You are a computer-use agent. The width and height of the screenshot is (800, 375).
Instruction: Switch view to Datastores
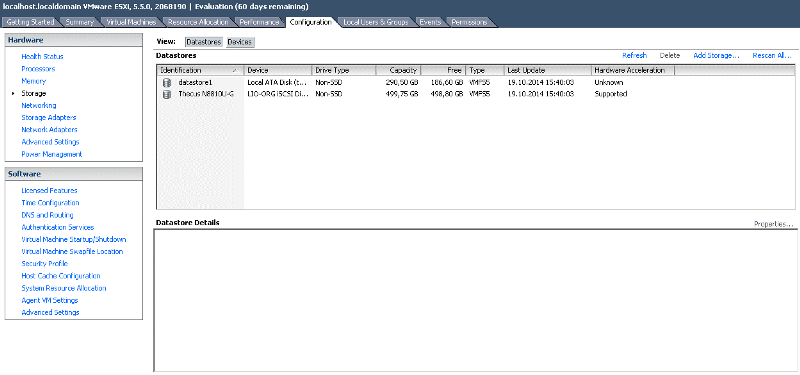(x=204, y=42)
